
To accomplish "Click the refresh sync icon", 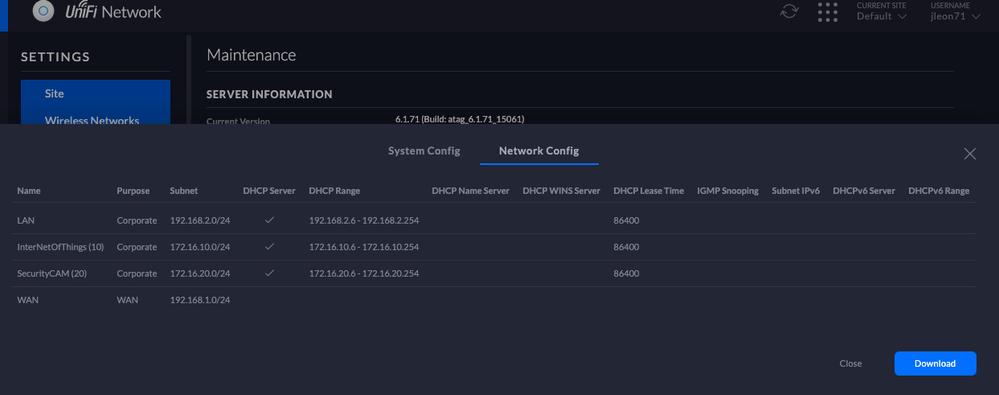I will pyautogui.click(x=789, y=11).
